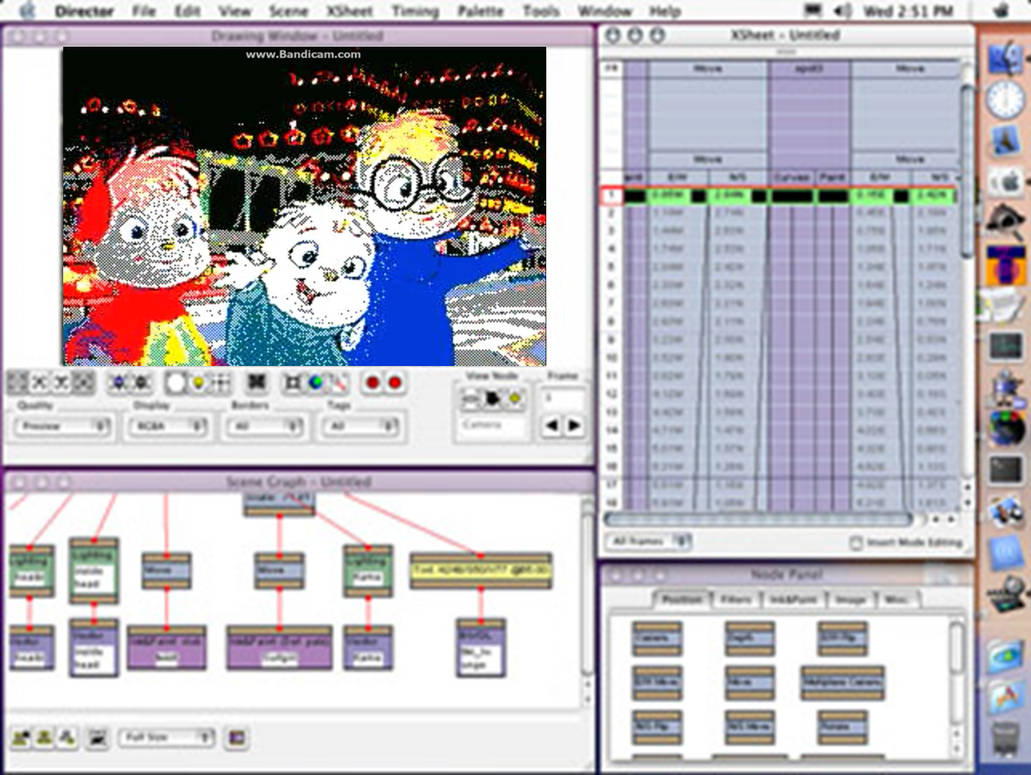Click the black arrow View Node icon
1031x775 pixels.
click(492, 398)
